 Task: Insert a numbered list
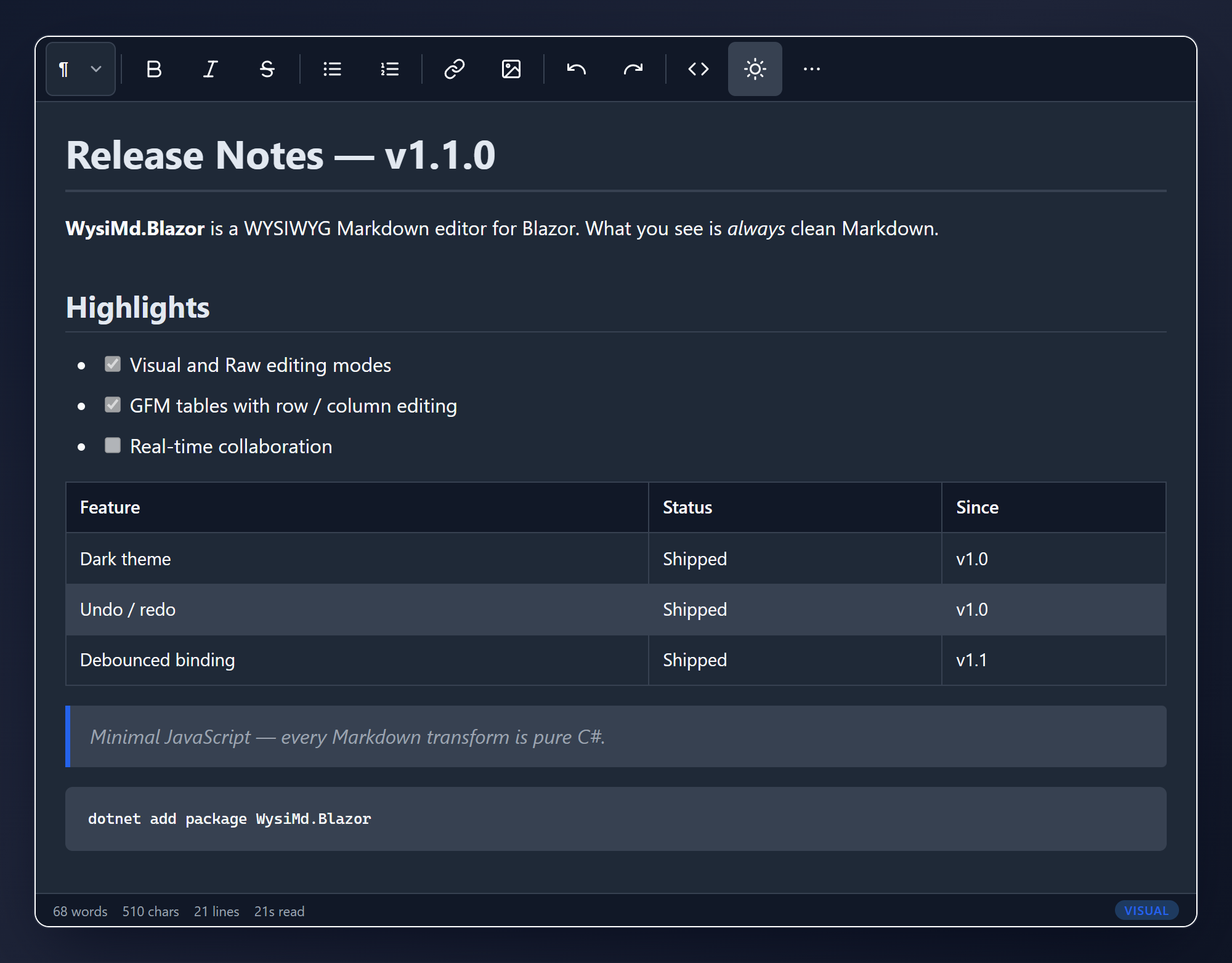pyautogui.click(x=389, y=69)
